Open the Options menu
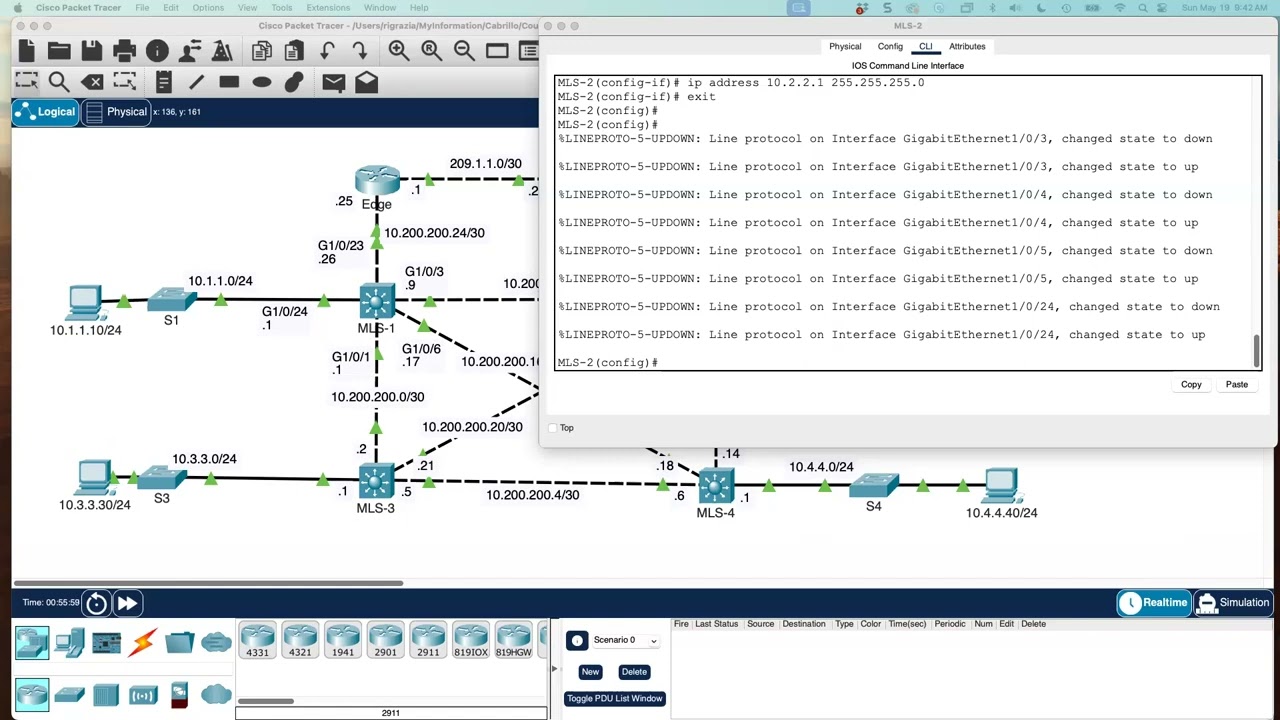This screenshot has width=1280, height=720. [x=208, y=8]
